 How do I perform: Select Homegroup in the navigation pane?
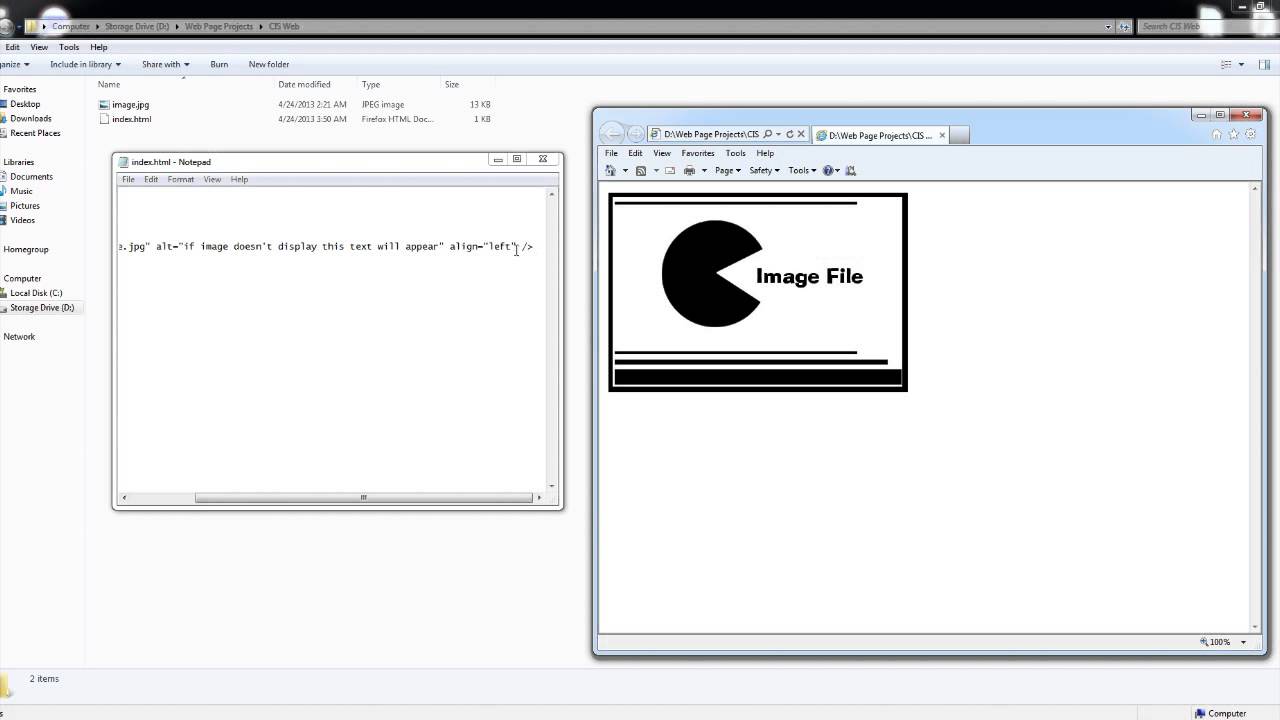coord(25,249)
